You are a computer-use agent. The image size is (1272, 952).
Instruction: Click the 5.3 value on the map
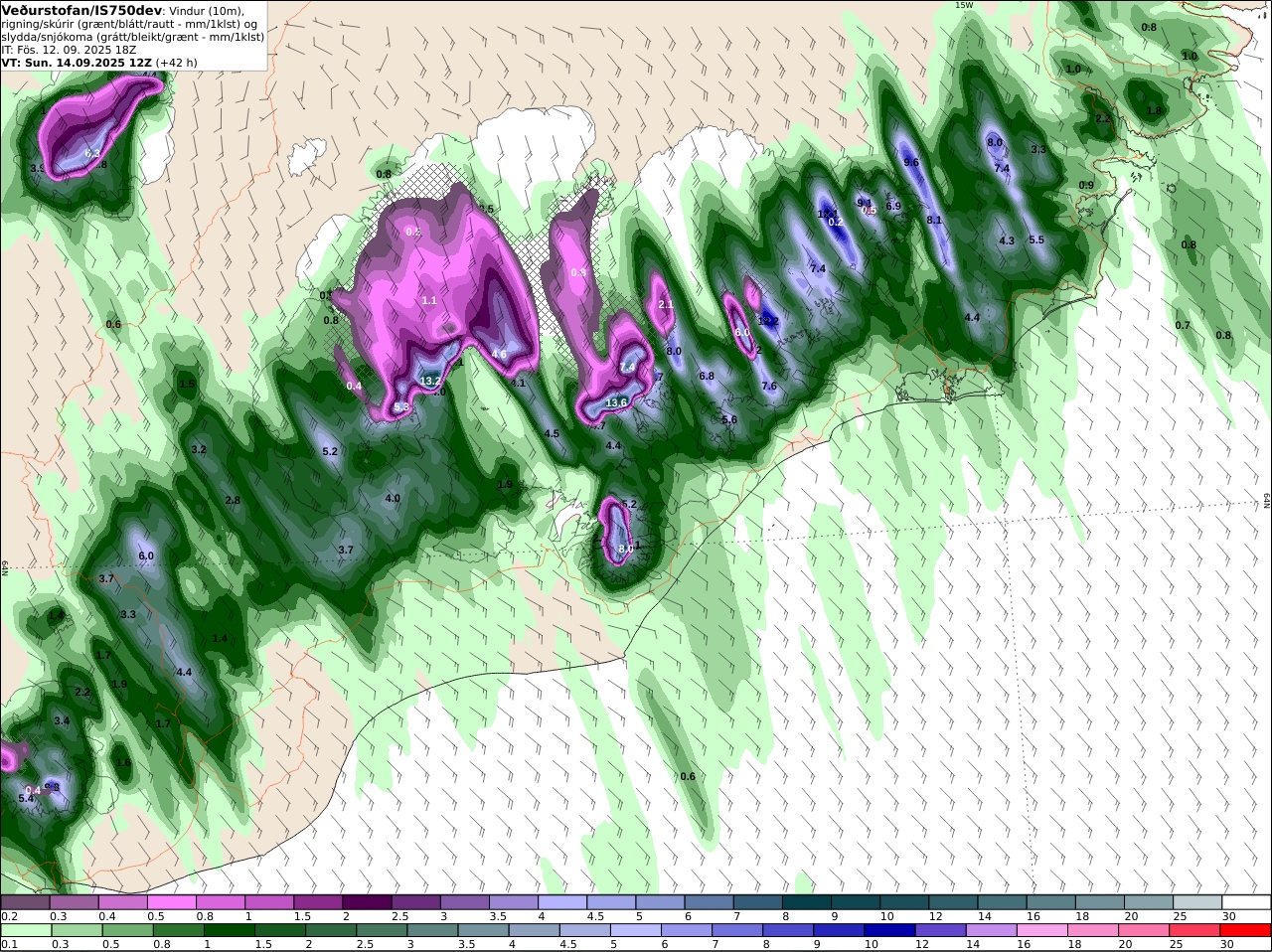(401, 407)
